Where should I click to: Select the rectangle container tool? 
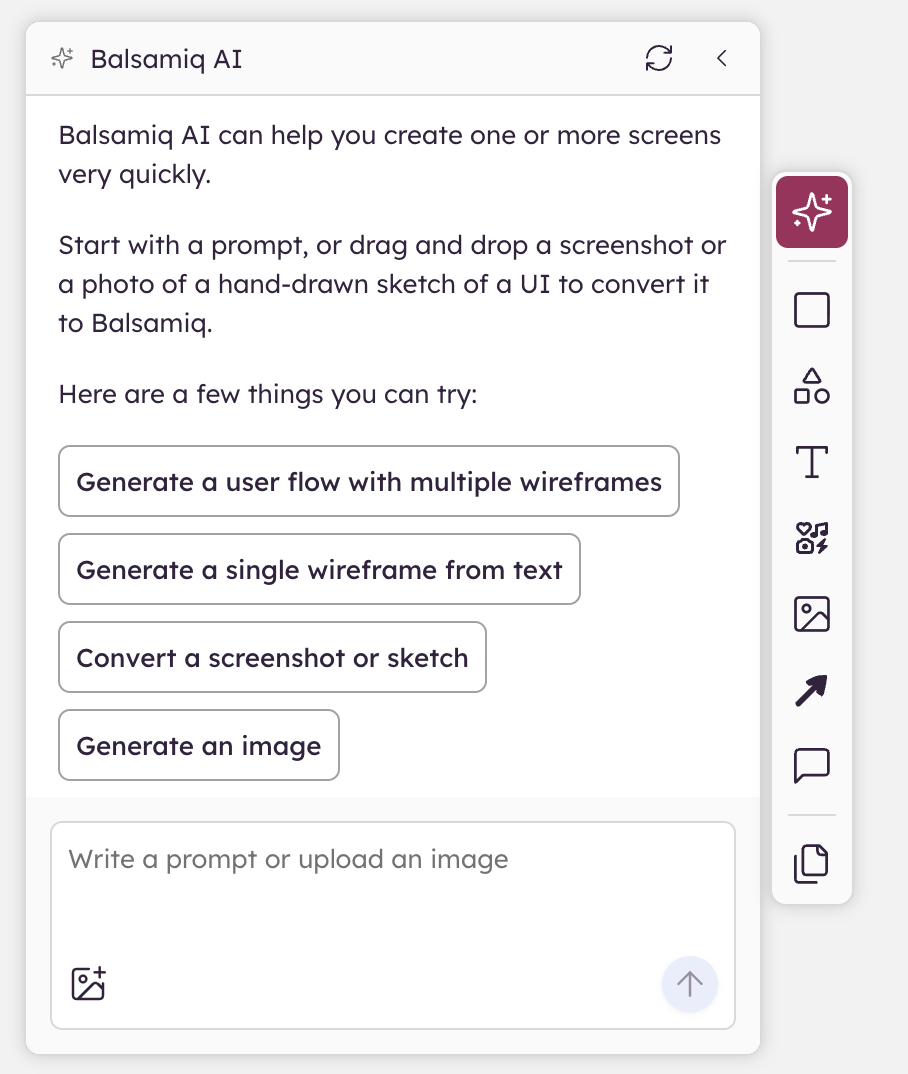[811, 310]
